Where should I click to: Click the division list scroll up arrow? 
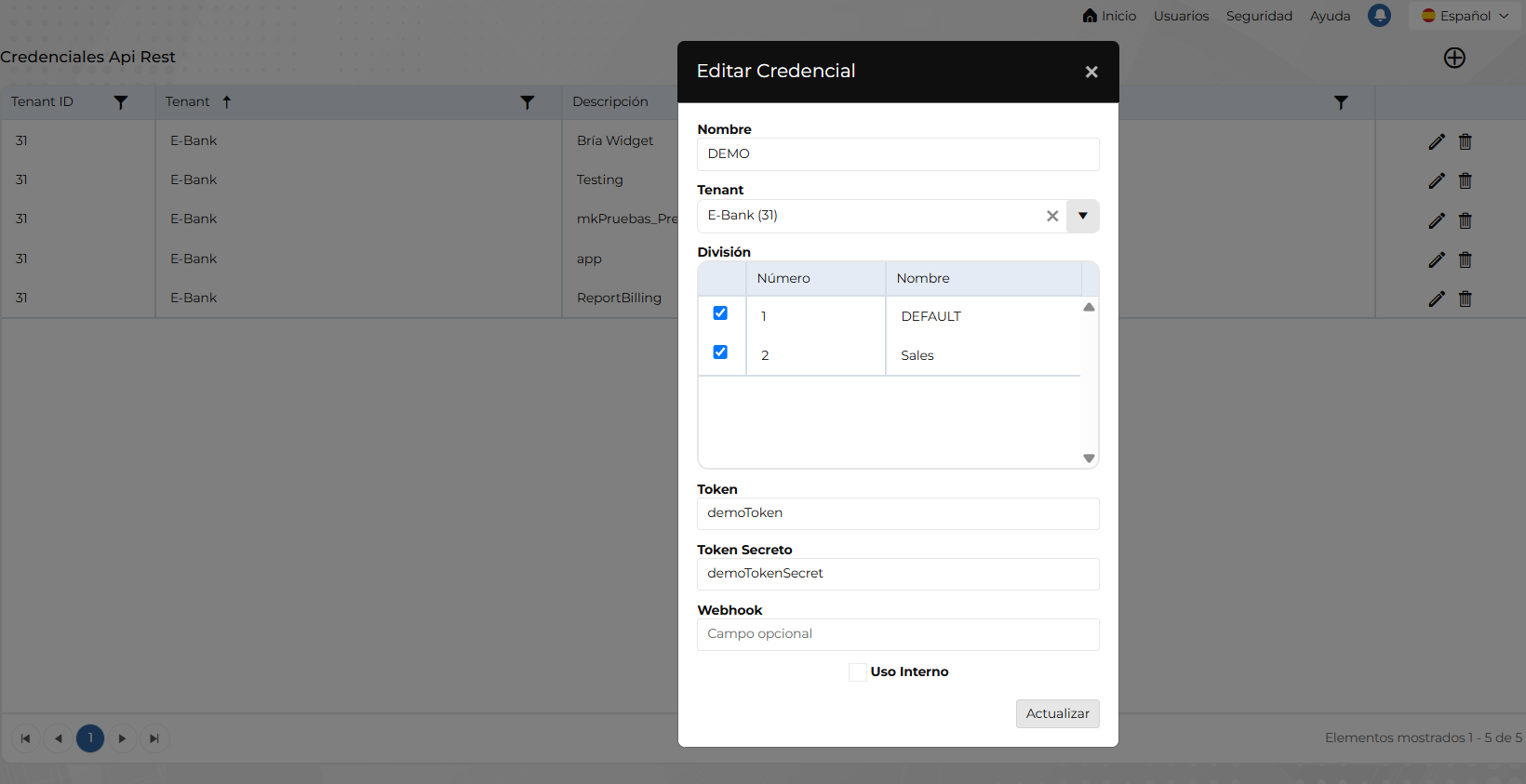click(1089, 307)
